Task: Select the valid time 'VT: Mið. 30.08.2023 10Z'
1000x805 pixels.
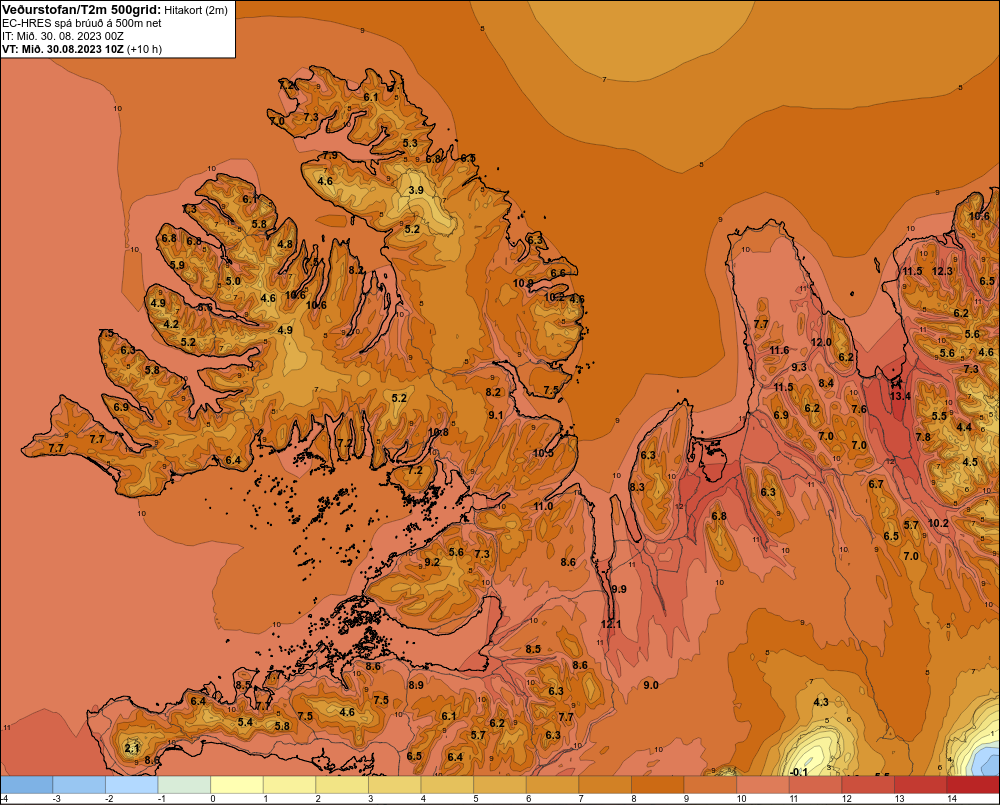Action: point(63,49)
